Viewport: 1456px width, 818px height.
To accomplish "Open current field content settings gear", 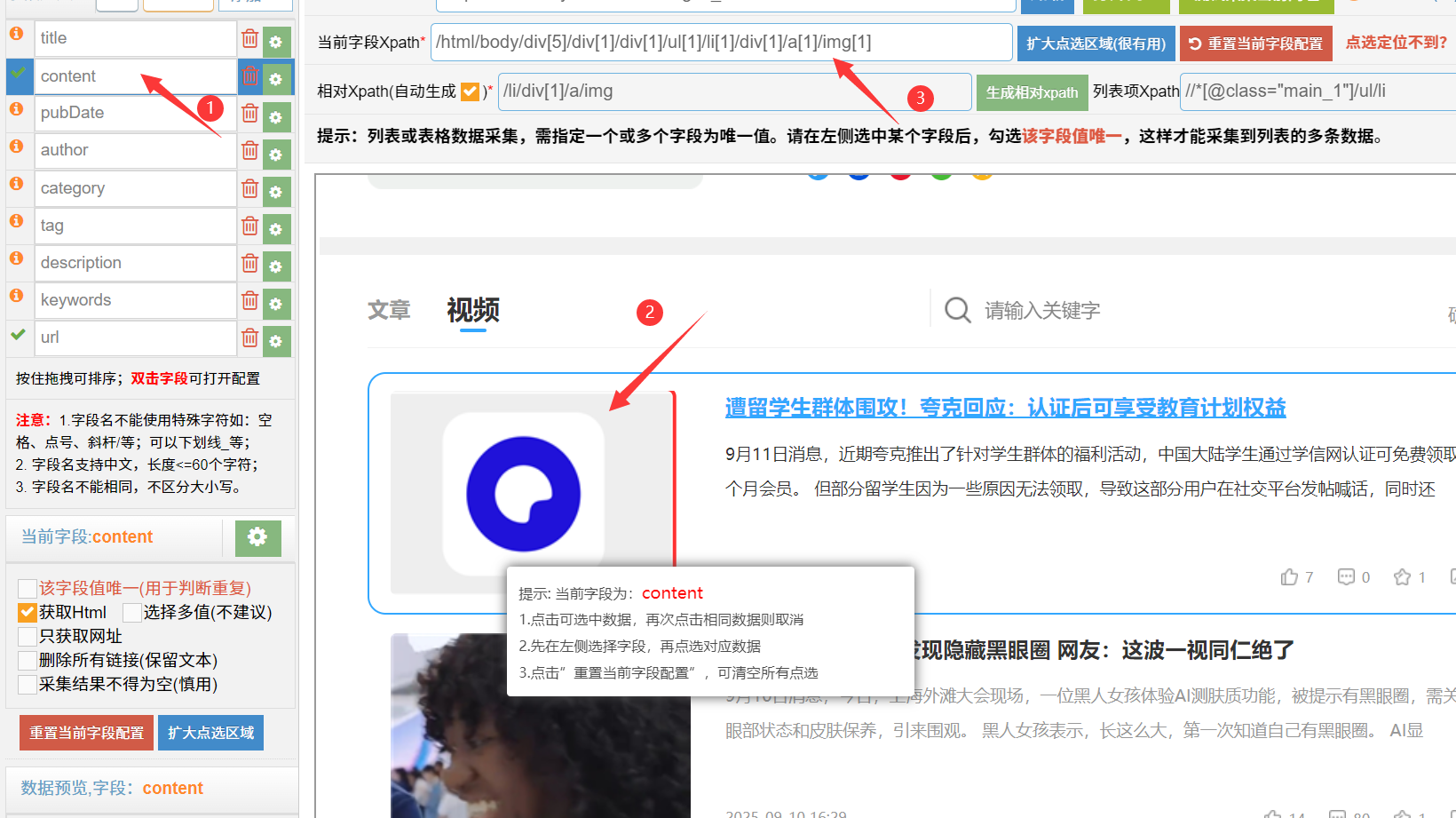I will click(257, 537).
